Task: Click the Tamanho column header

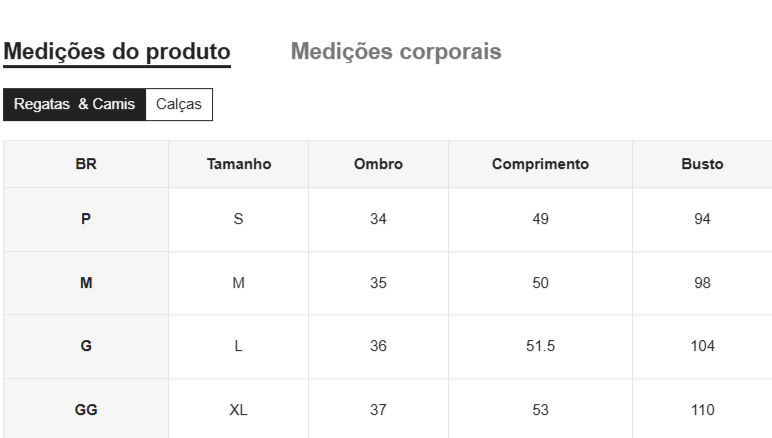Action: tap(239, 164)
